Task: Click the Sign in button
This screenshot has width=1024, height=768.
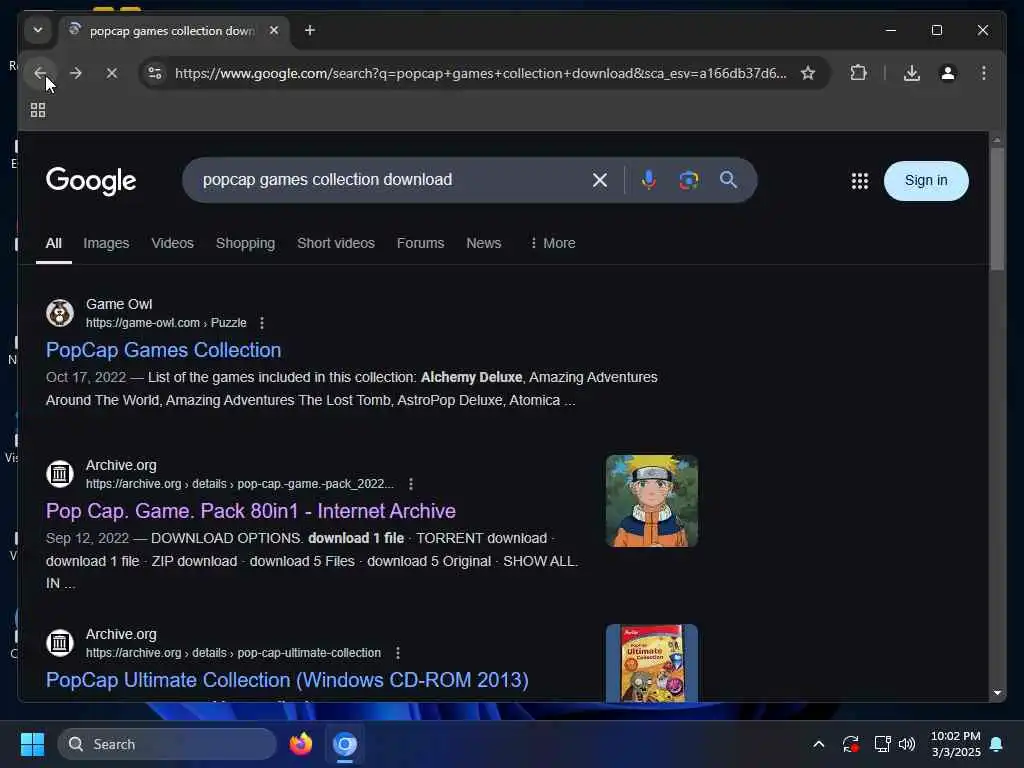Action: (x=925, y=181)
